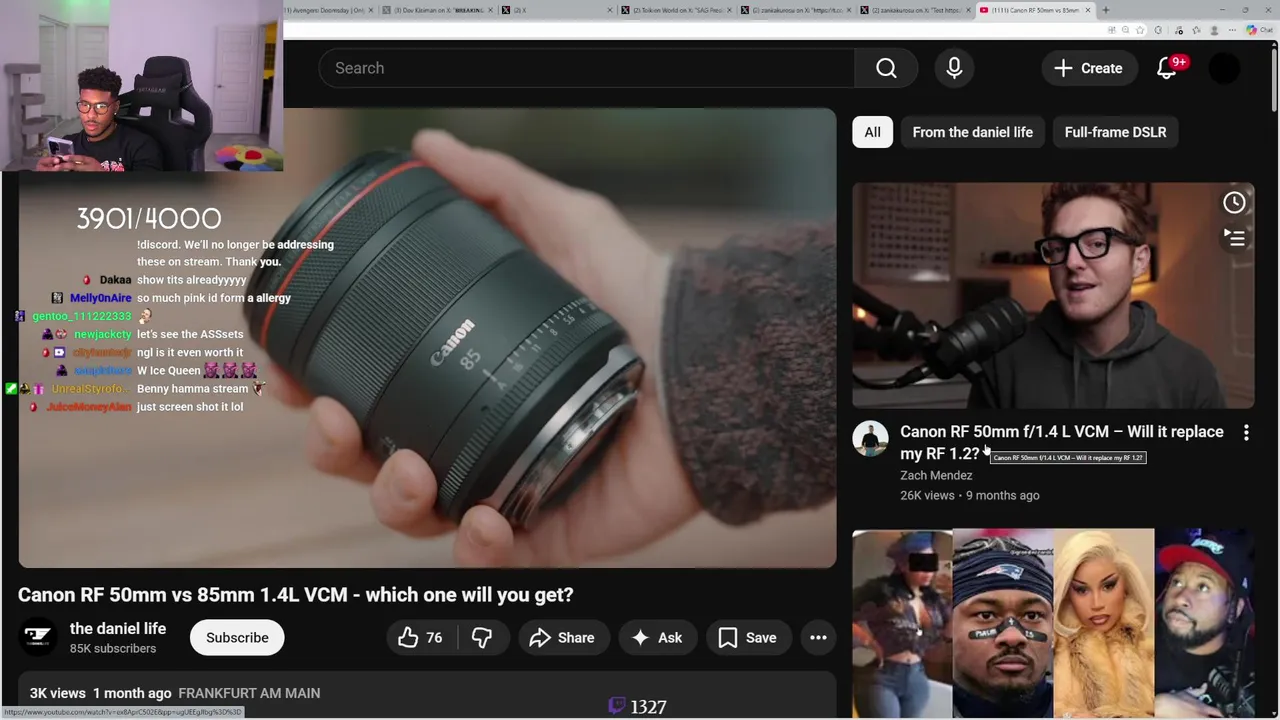Open the notifications bell with 9+ badge
Image resolution: width=1280 pixels, height=720 pixels.
pos(1167,68)
